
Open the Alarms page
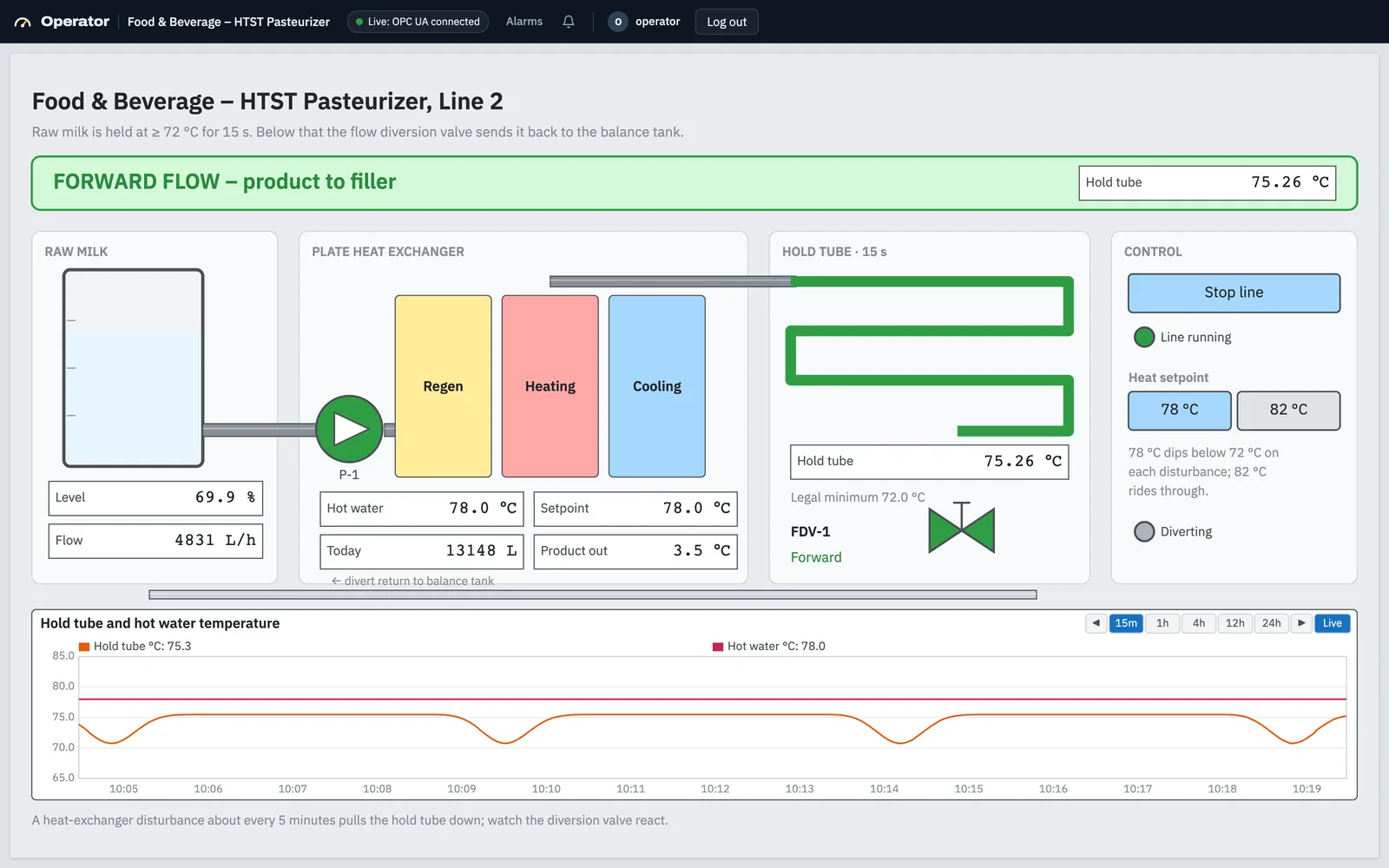[x=524, y=22]
